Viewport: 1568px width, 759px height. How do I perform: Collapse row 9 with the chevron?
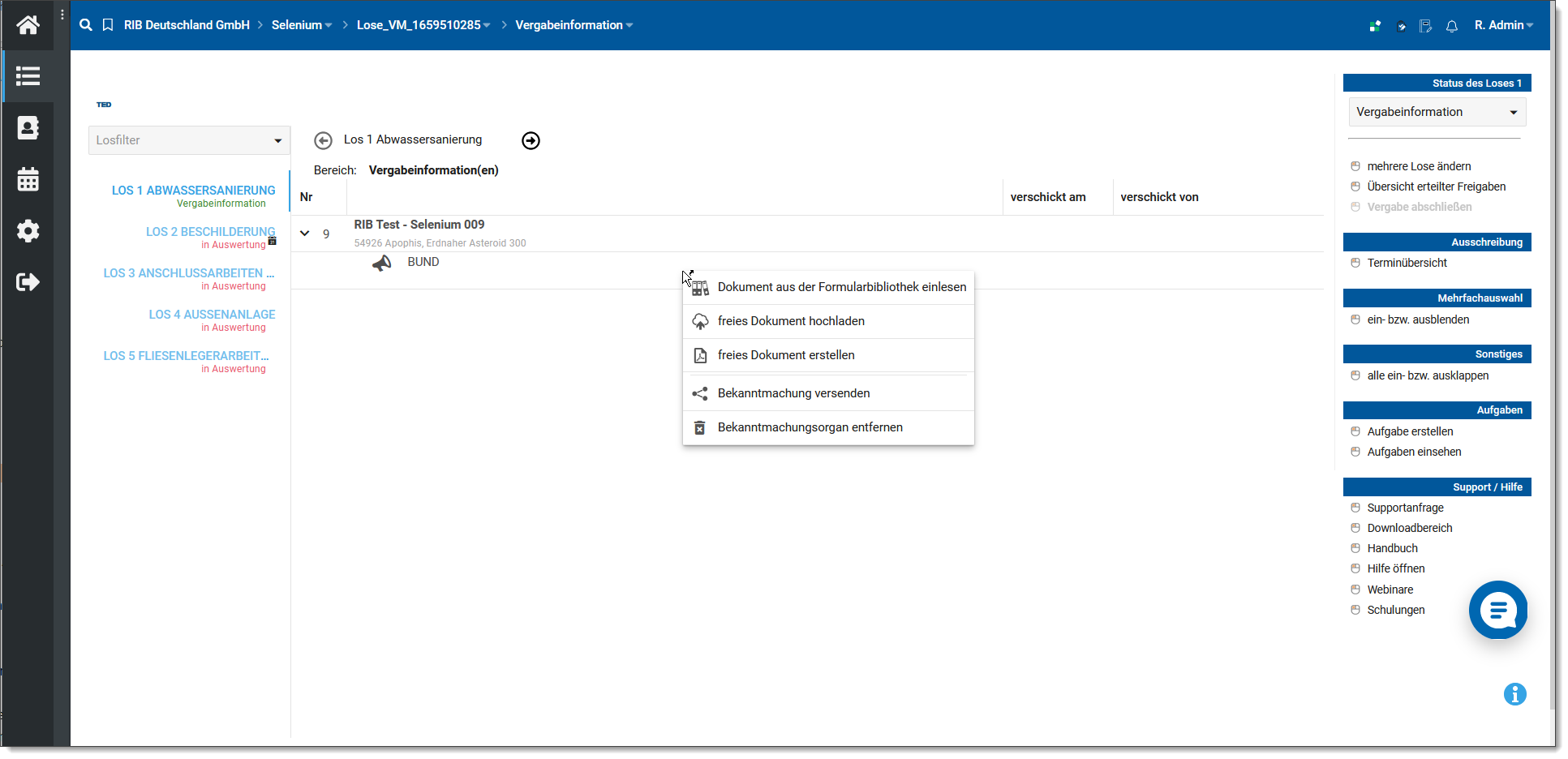(x=305, y=234)
